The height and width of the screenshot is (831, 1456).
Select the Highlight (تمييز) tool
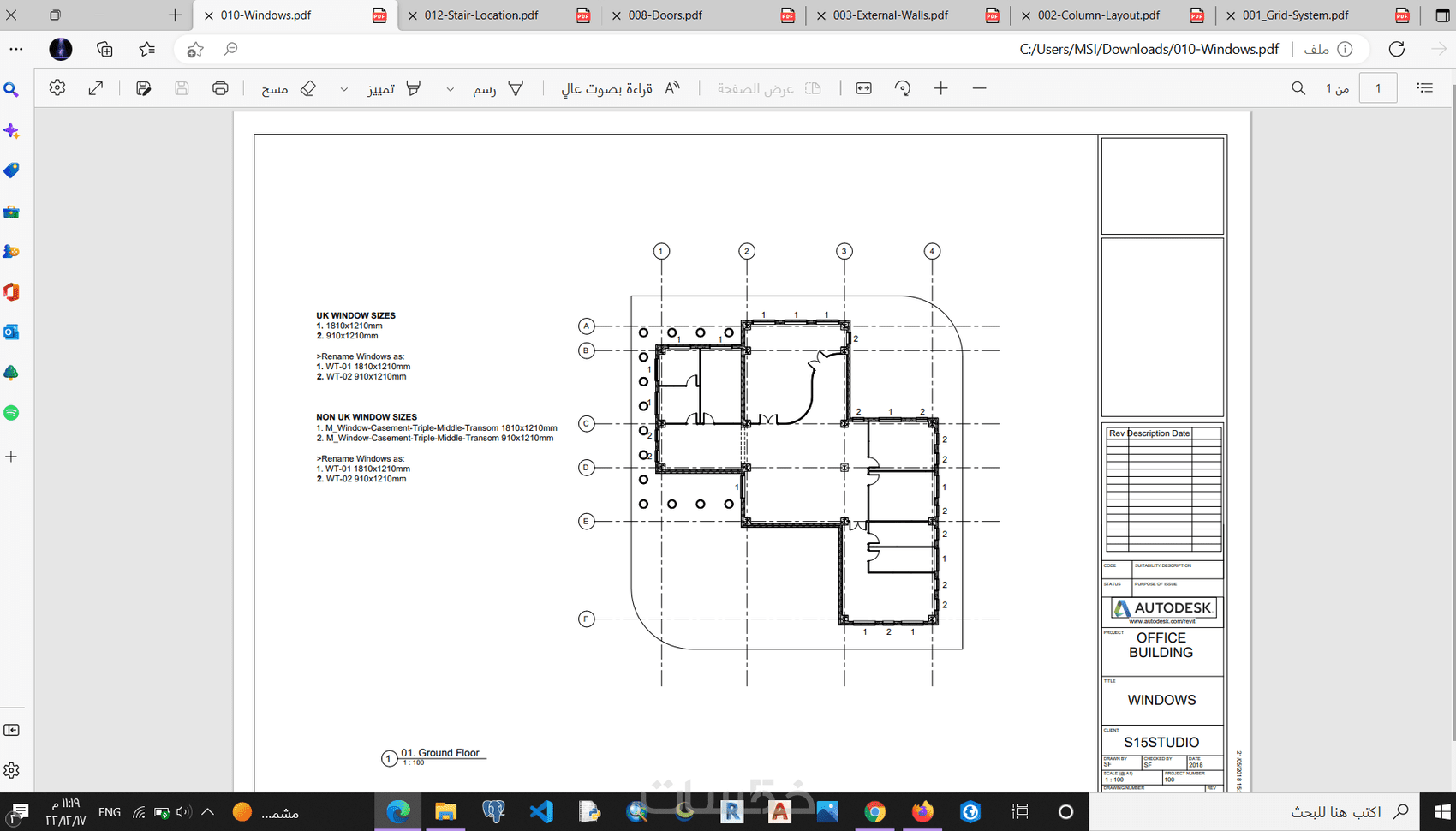(x=395, y=88)
